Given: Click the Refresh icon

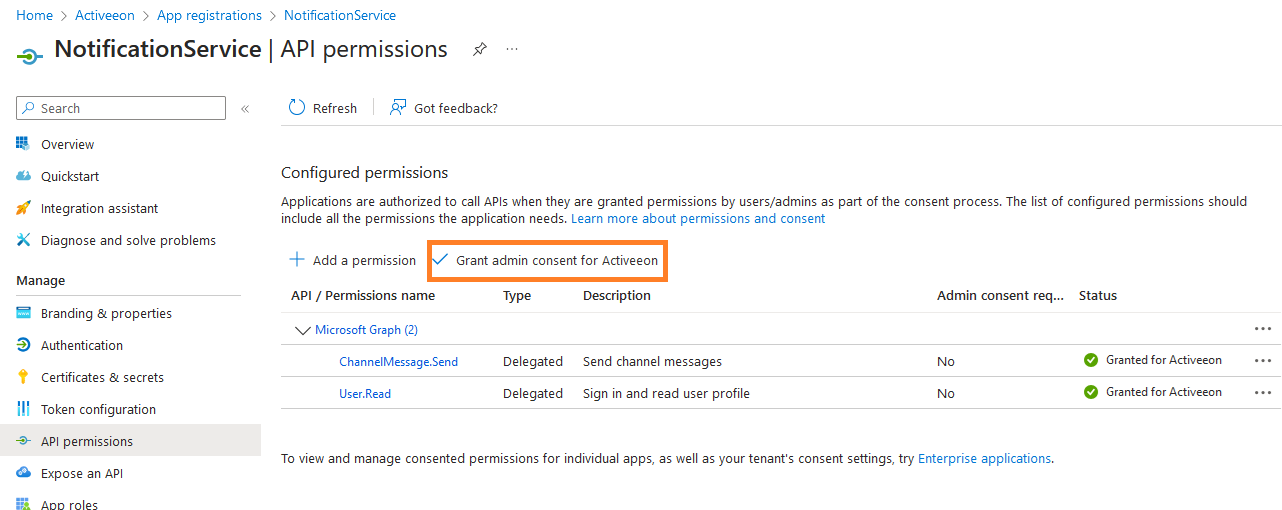Looking at the screenshot, I should [297, 108].
